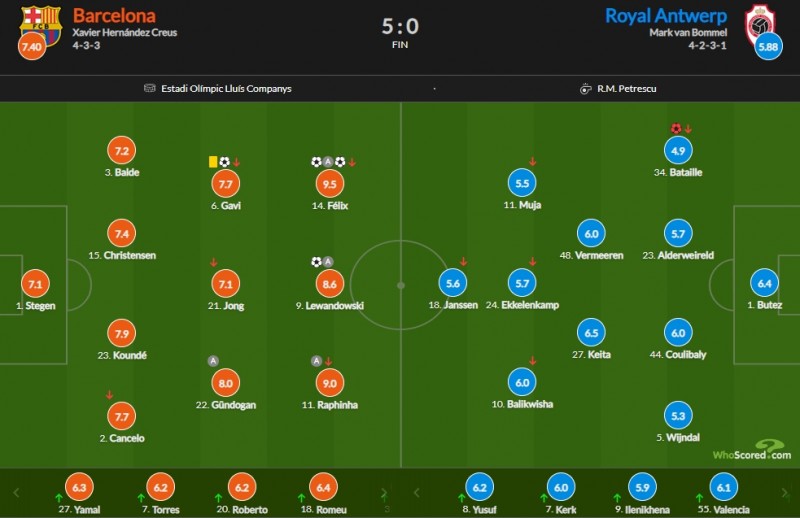Click the red own-goal icon above Bataille
Viewport: 800px width, 518px height.
(676, 128)
